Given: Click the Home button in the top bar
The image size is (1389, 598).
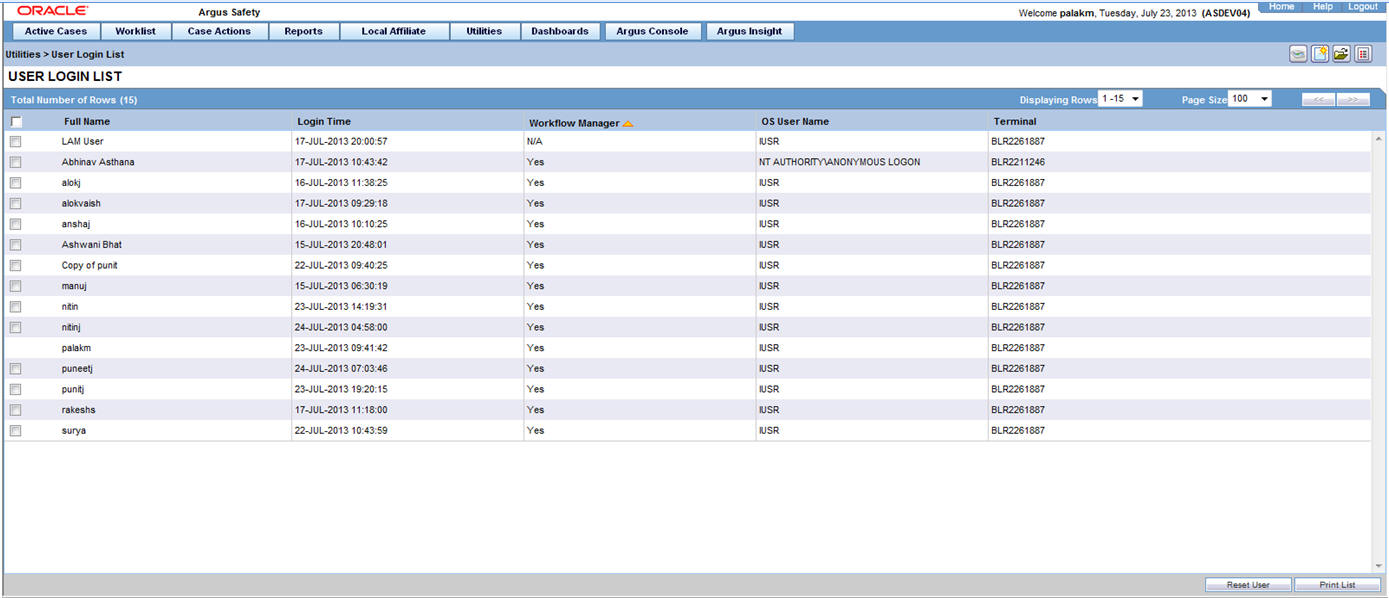Looking at the screenshot, I should pyautogui.click(x=1281, y=6).
